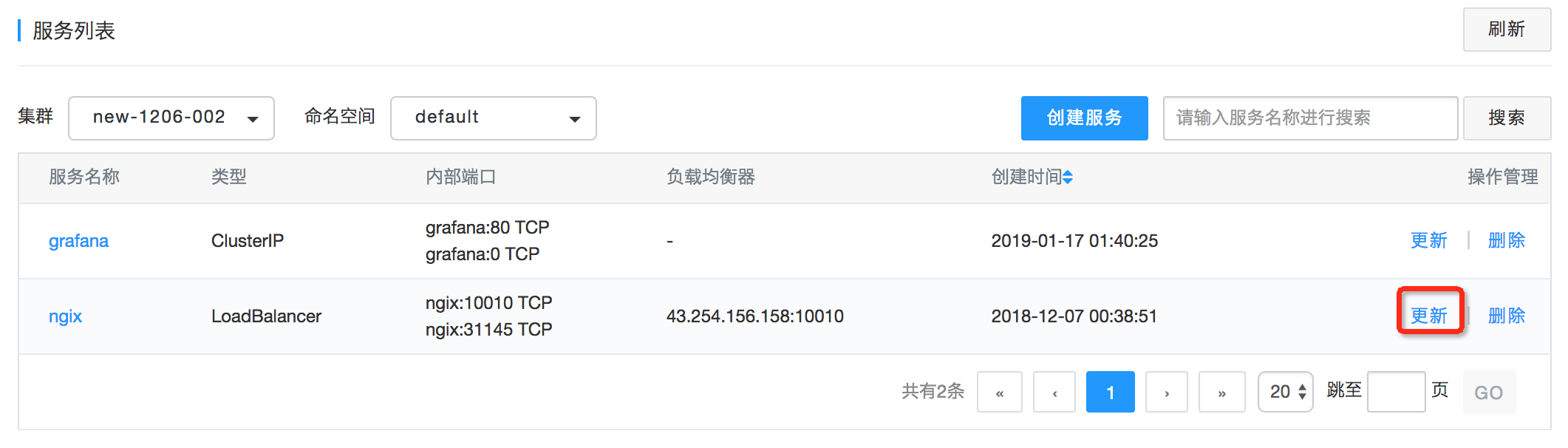
Task: Click the service name search input field
Action: [x=1309, y=118]
